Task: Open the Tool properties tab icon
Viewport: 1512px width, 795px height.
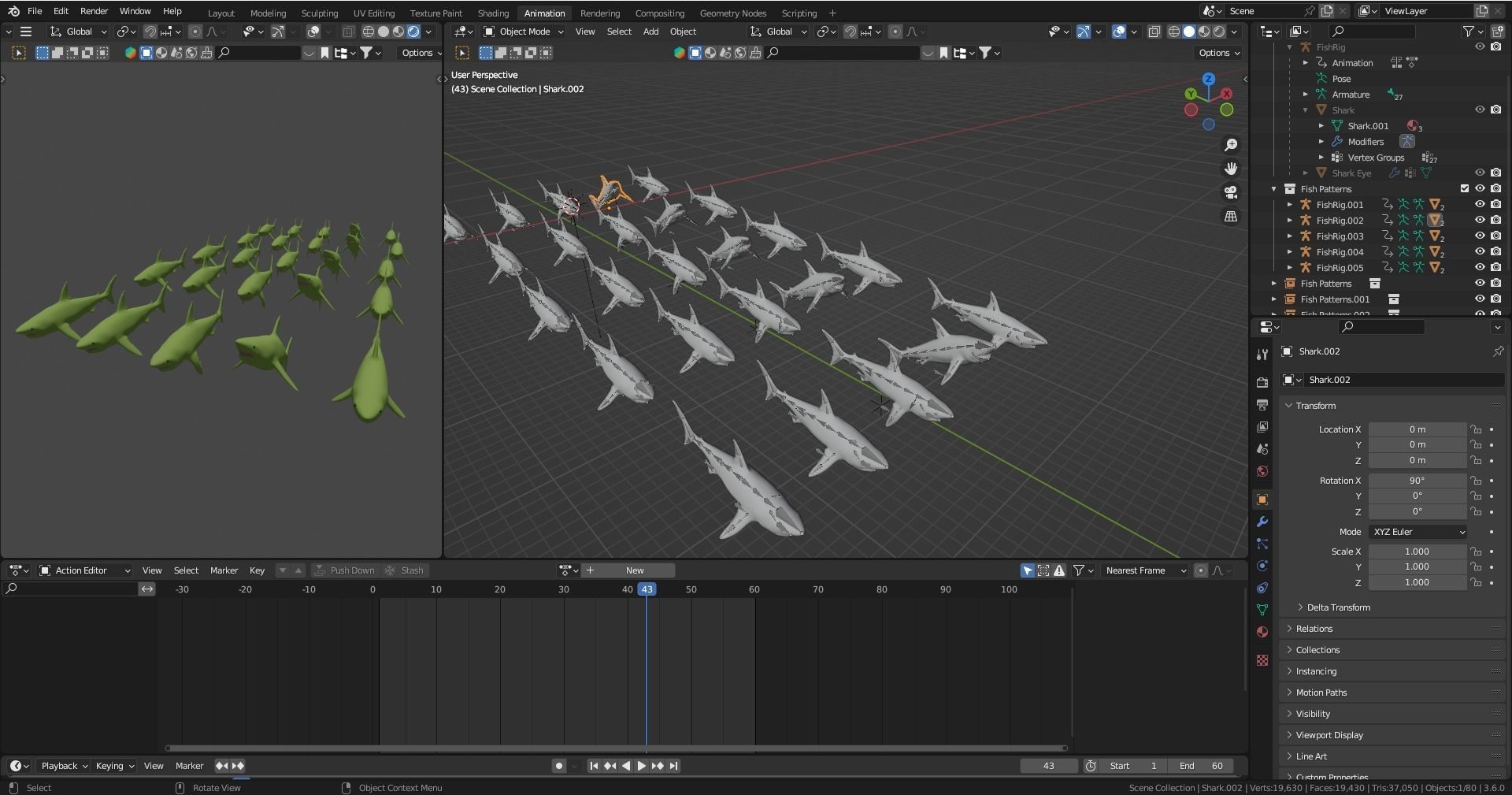Action: click(x=1262, y=354)
